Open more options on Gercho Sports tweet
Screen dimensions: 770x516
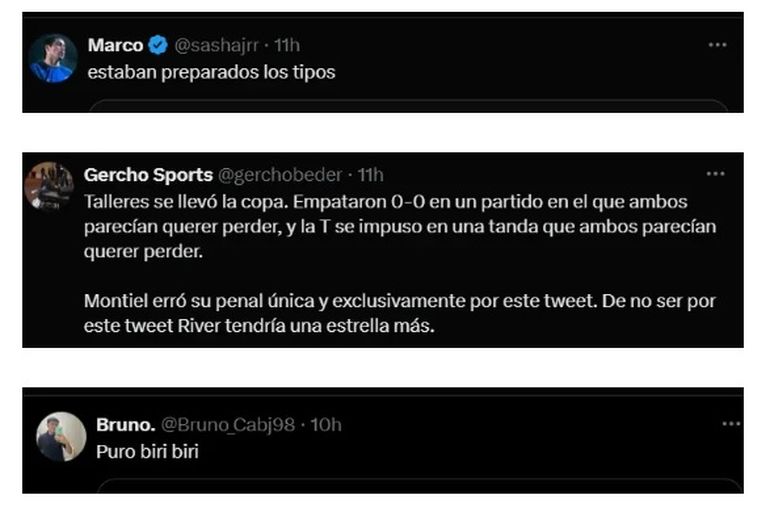click(x=715, y=174)
